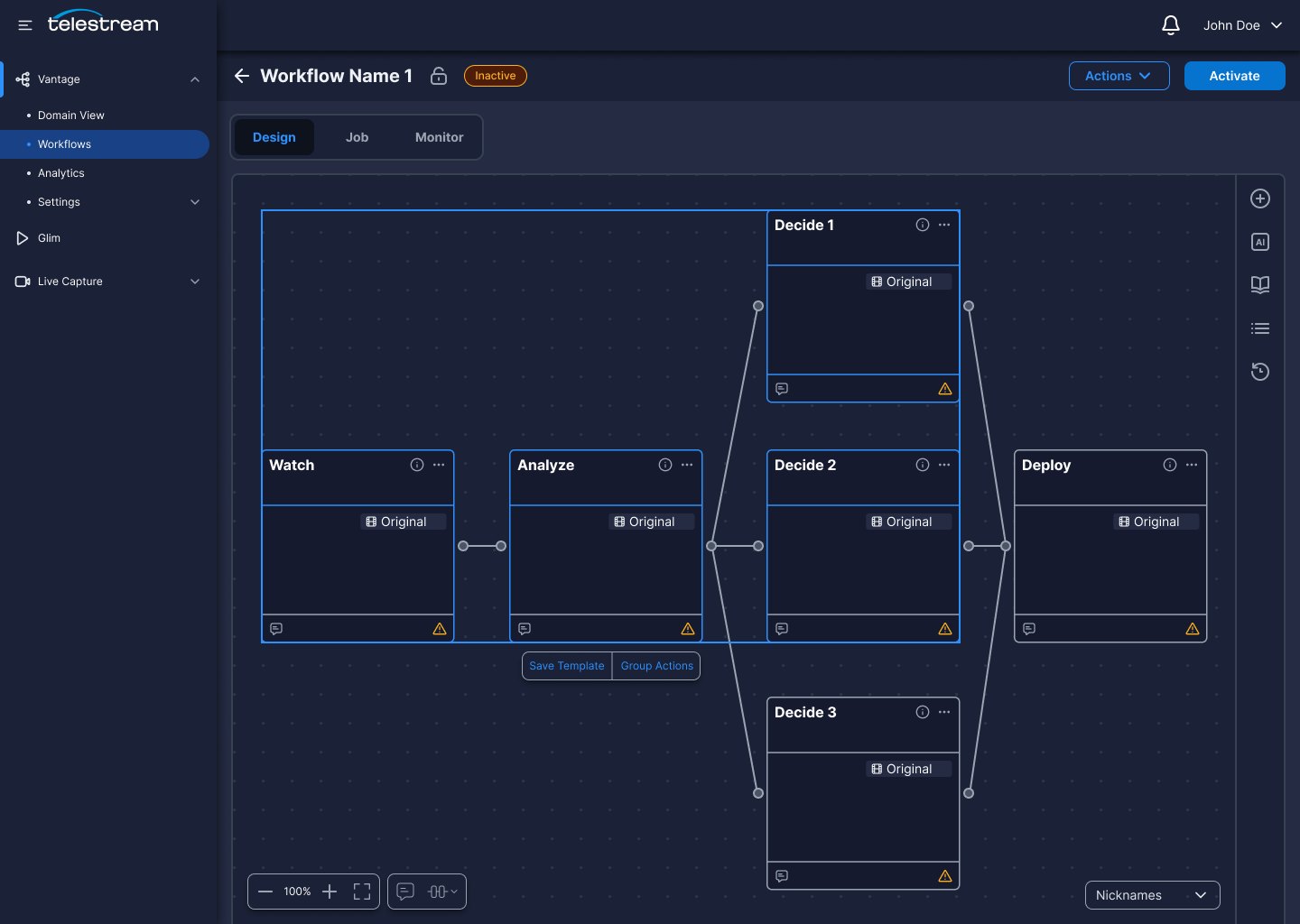Open the comment icon on Decide 2 node
The height and width of the screenshot is (924, 1300).
[782, 629]
